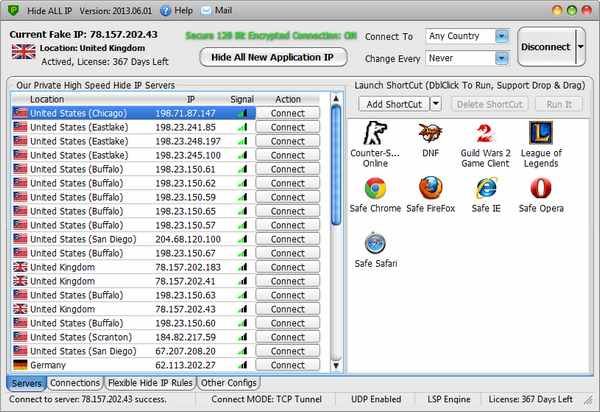Image resolution: width=600 pixels, height=412 pixels.
Task: Select the Safe Opera shortcut
Action: tap(541, 195)
